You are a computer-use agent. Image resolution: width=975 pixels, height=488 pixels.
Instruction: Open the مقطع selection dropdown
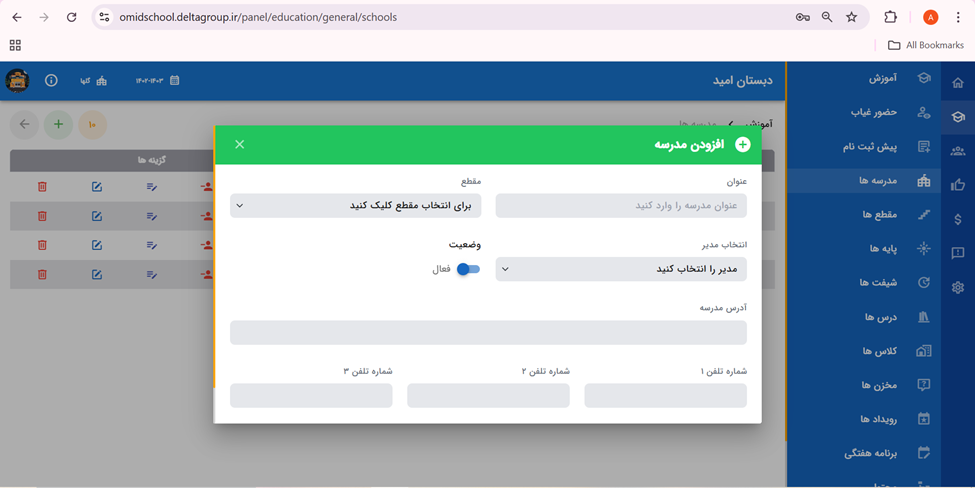(x=356, y=206)
